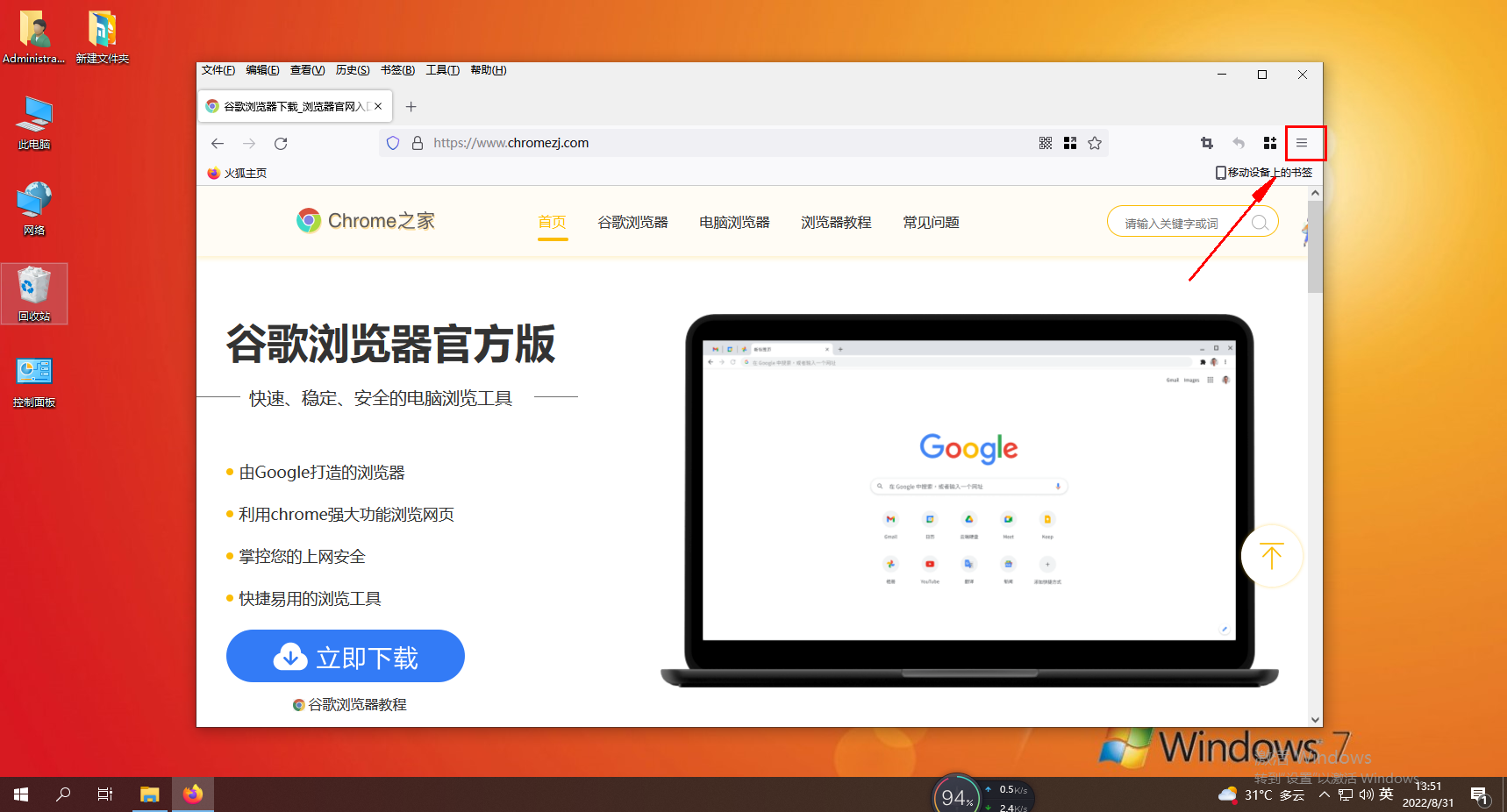Open Firefox hamburger application menu
Screen dimensions: 1507x812
tap(1302, 143)
